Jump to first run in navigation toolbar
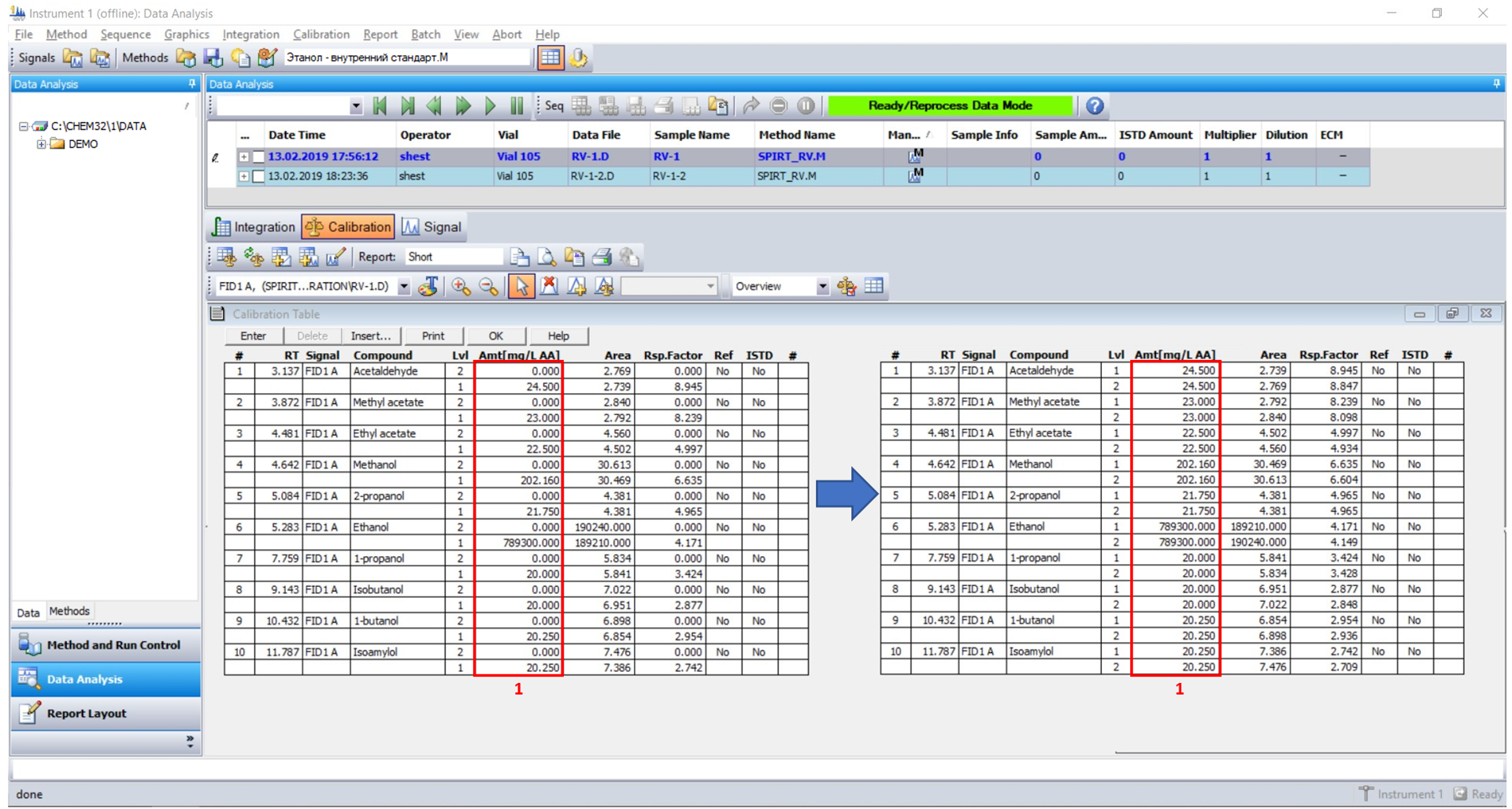1512x809 pixels. coord(380,106)
